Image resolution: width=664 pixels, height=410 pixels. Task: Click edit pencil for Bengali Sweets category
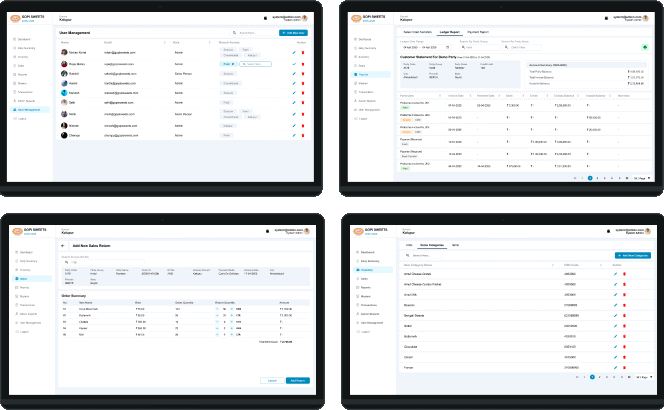point(616,315)
